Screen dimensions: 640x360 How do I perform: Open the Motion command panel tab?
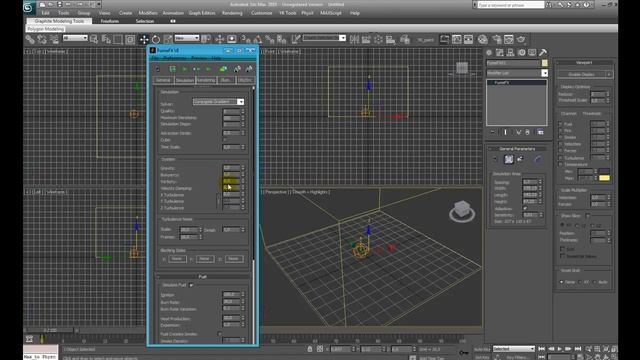pos(521,52)
